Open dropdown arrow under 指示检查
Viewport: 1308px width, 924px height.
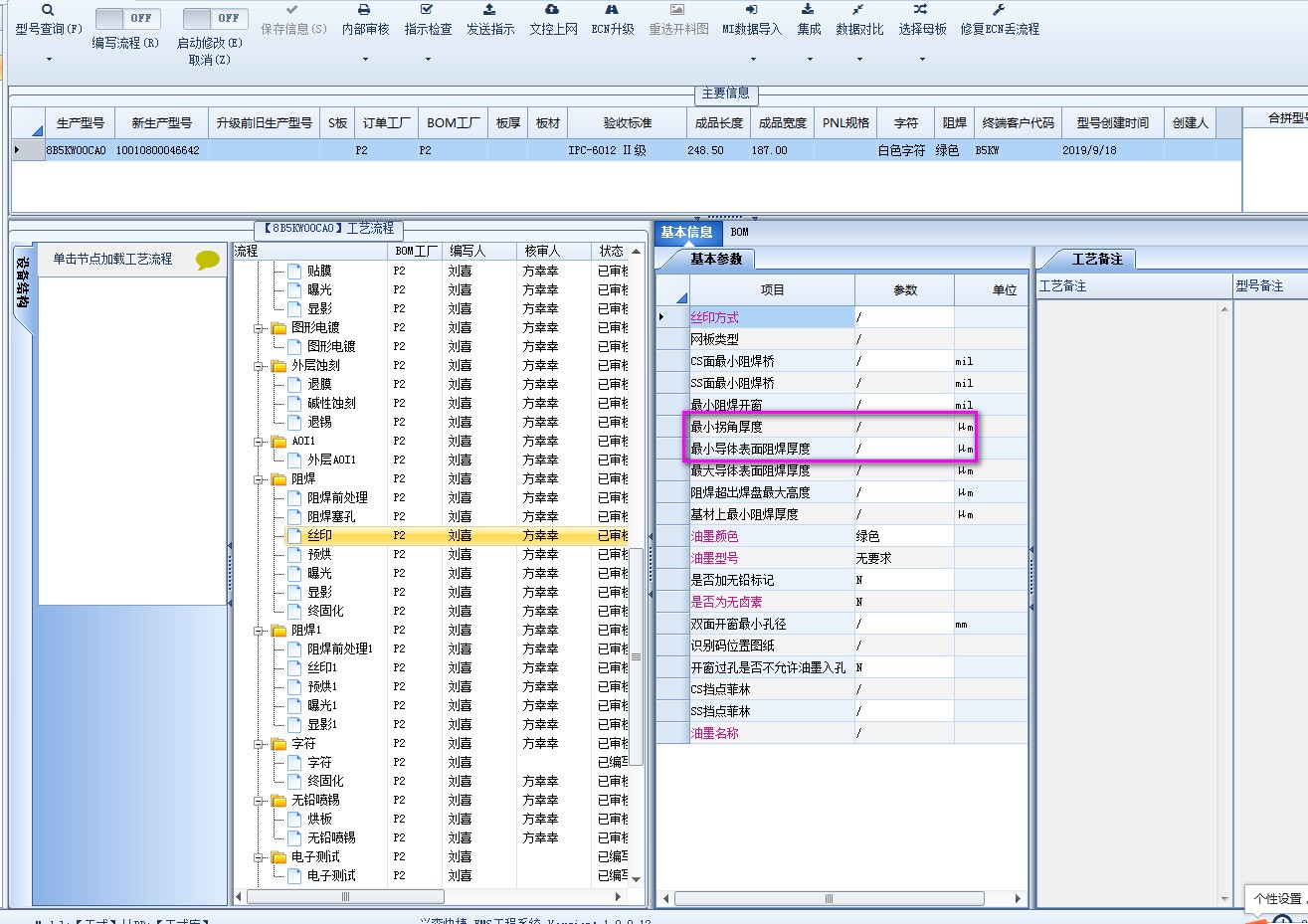[428, 60]
